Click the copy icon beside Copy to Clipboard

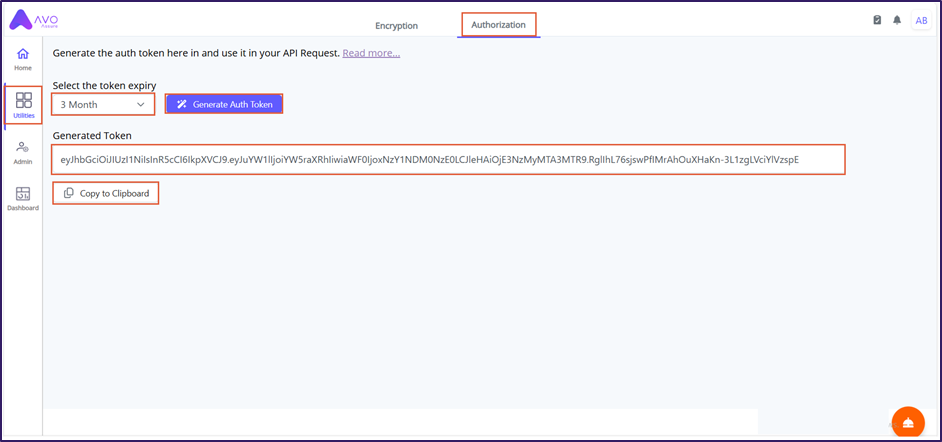[69, 193]
